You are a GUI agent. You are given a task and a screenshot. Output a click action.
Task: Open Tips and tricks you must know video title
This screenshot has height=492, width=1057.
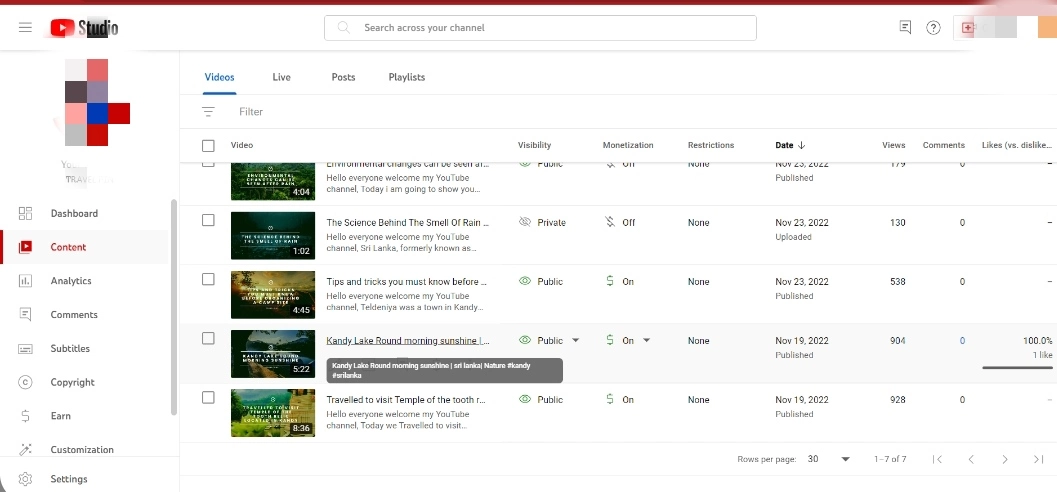406,282
